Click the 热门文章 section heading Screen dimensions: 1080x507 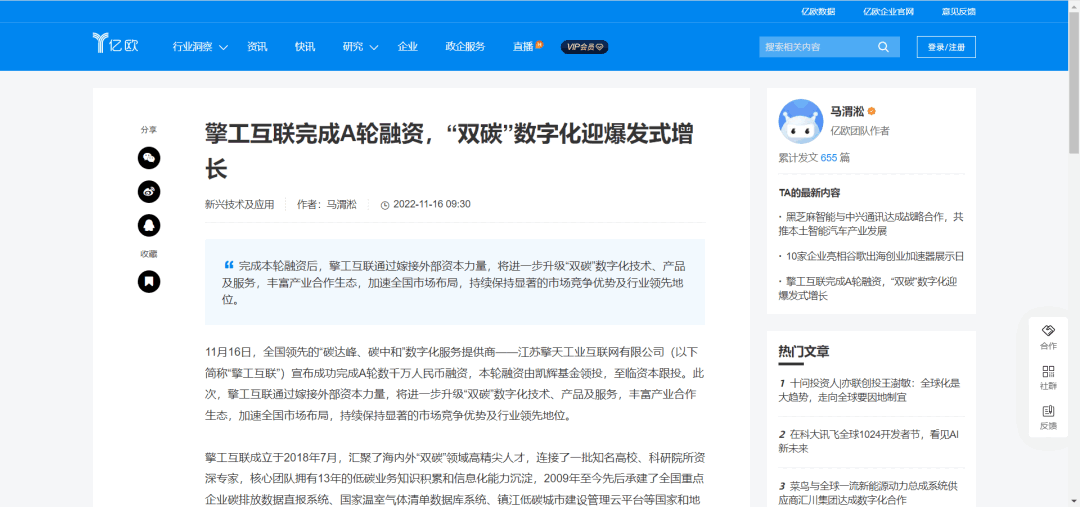[803, 351]
